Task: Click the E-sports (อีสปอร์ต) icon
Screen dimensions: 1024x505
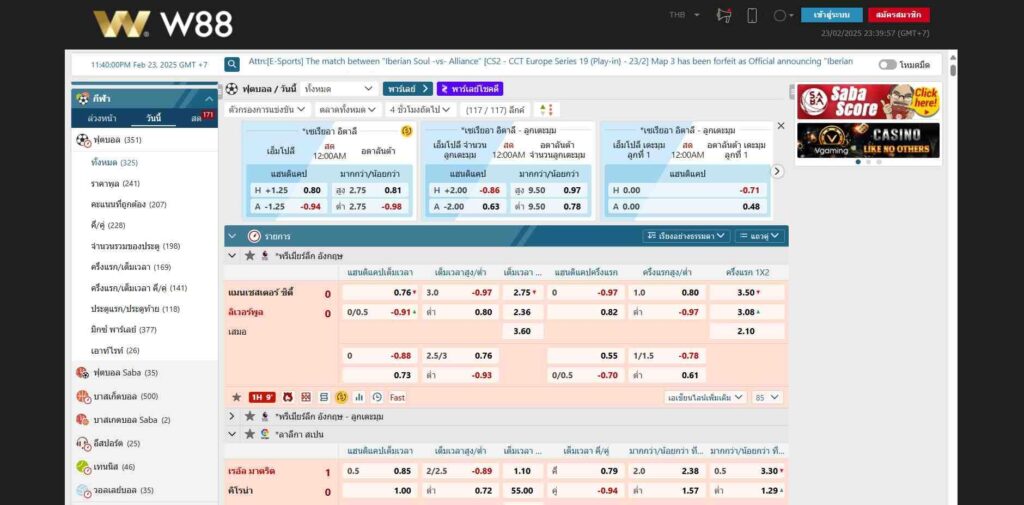Action: (x=82, y=444)
